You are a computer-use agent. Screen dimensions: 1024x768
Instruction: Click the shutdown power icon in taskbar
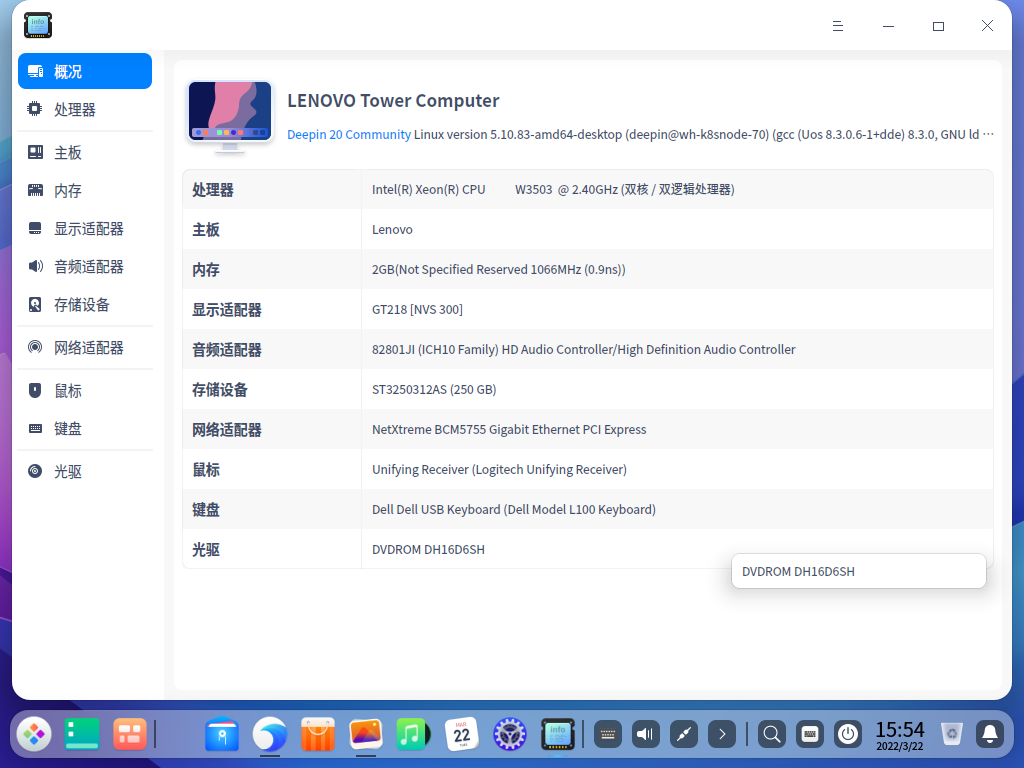[x=847, y=734]
